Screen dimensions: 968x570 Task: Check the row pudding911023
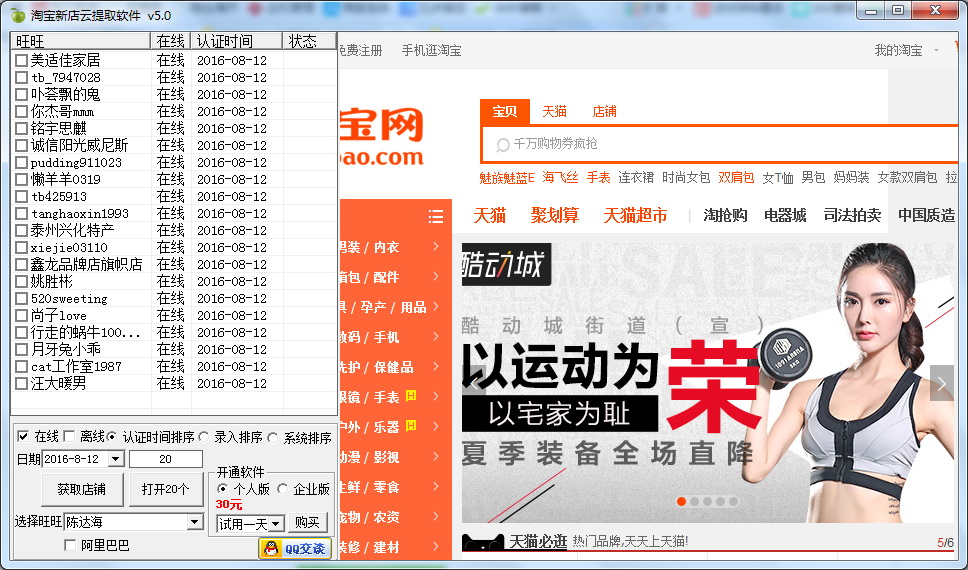pyautogui.click(x=22, y=163)
